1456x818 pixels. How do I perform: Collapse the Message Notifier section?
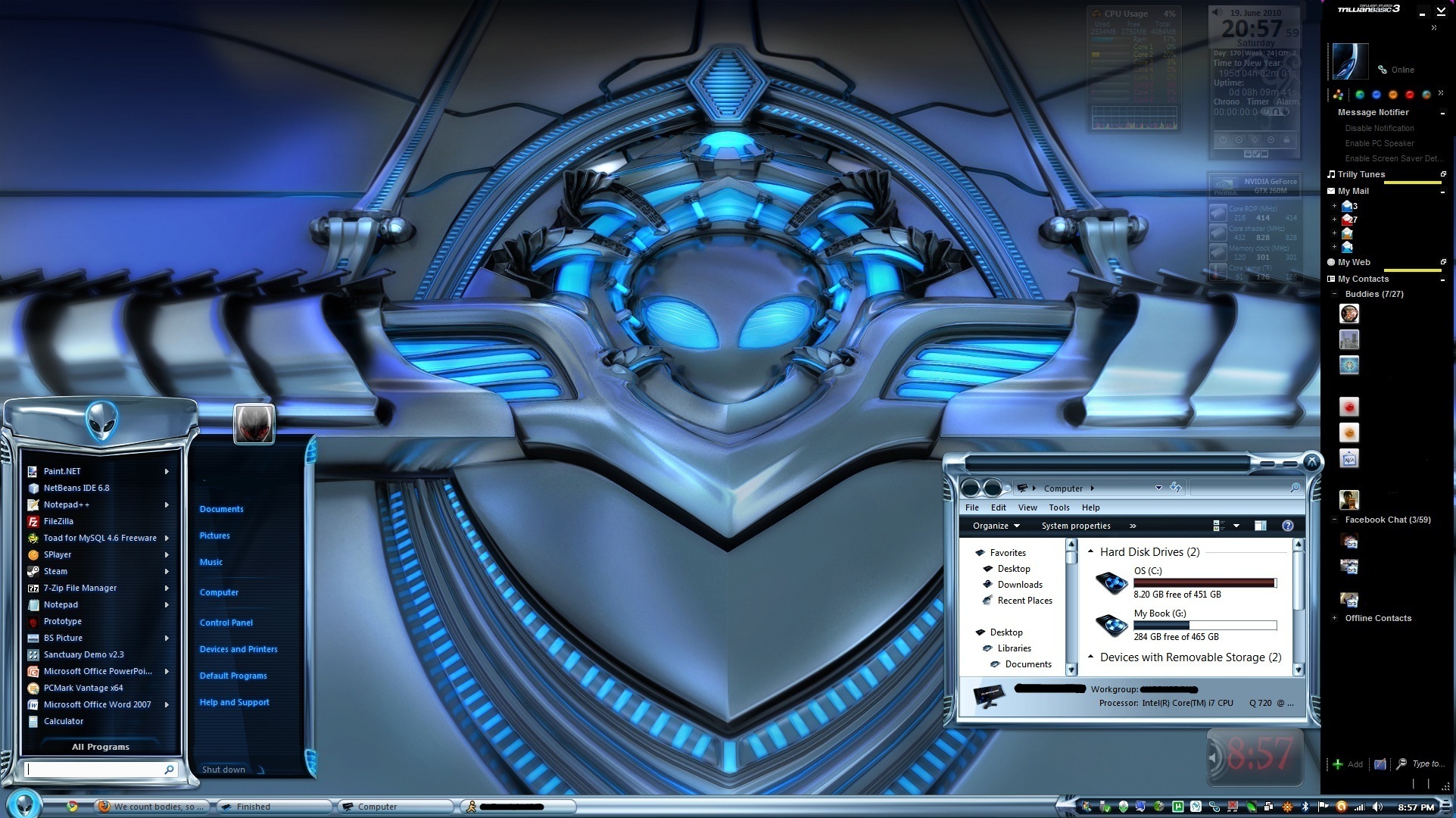[x=1442, y=113]
